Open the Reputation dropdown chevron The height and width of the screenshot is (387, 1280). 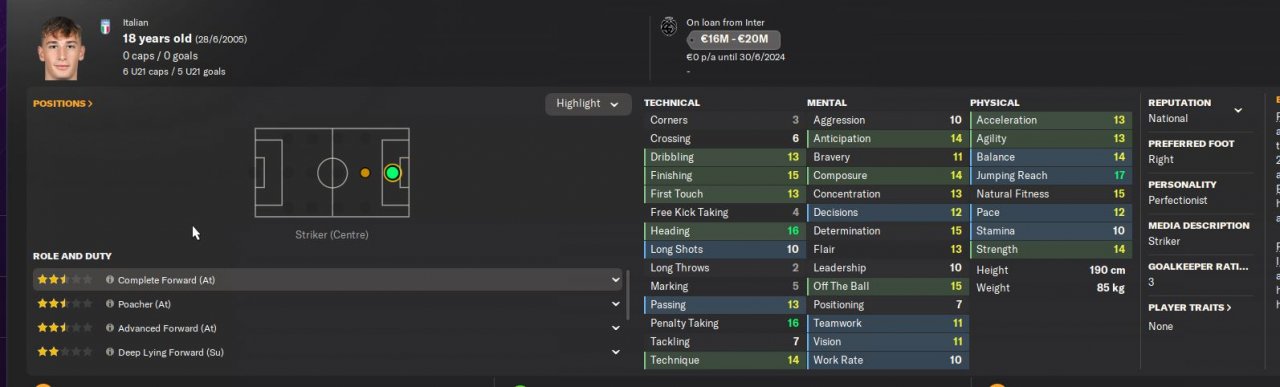(1238, 110)
